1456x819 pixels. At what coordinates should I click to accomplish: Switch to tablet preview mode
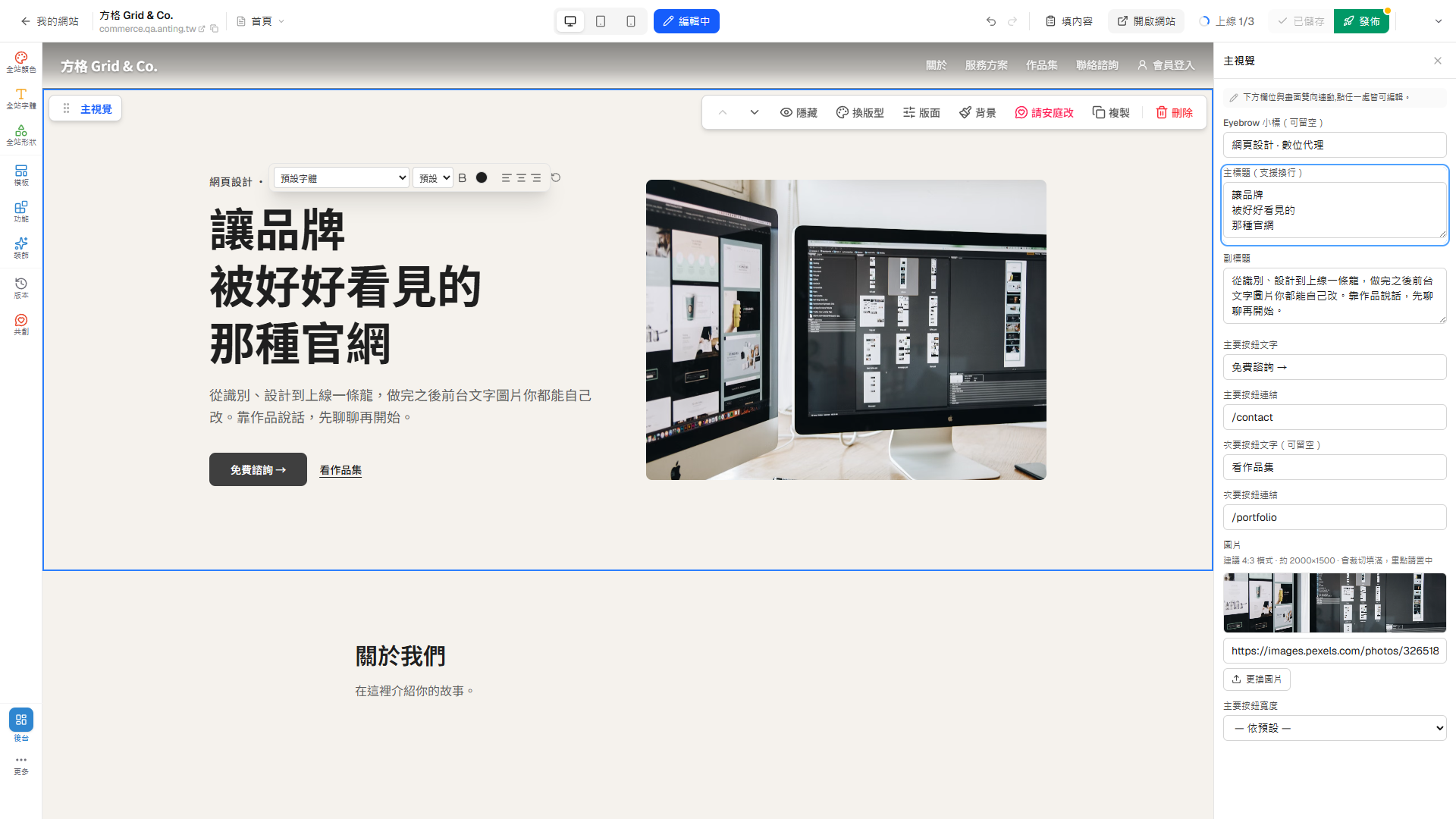point(601,21)
